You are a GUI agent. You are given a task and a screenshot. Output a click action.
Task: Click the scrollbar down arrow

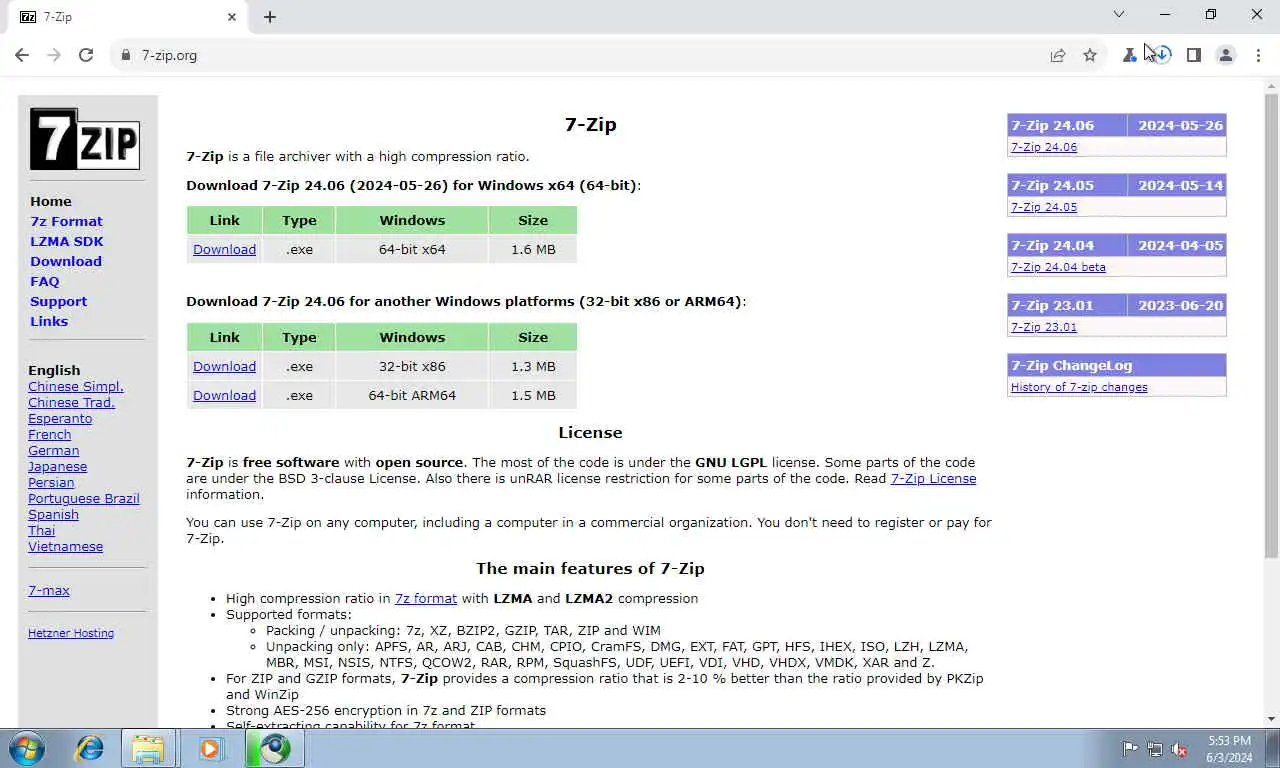[1271, 718]
